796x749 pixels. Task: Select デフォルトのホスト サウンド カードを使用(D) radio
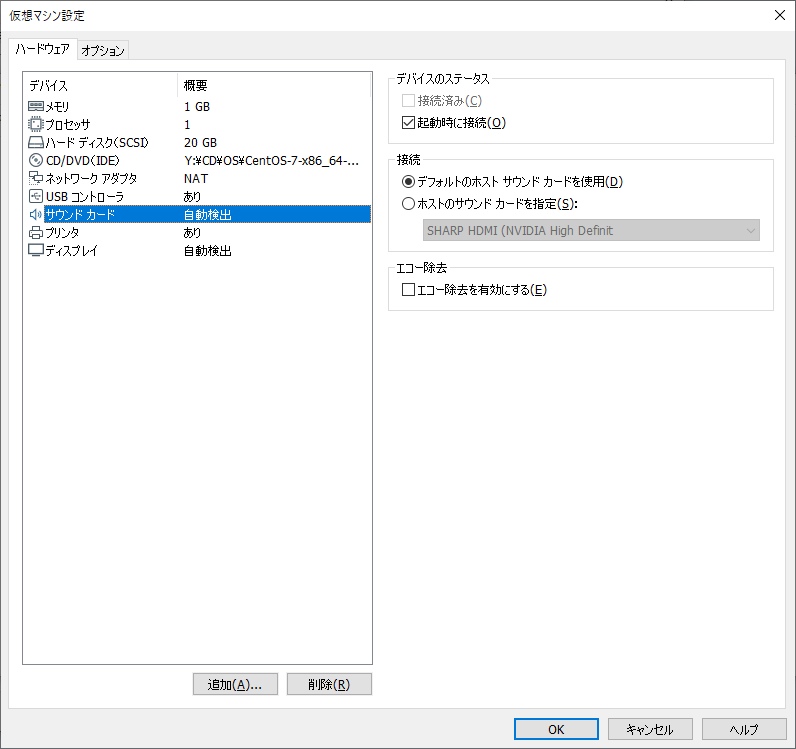click(x=408, y=181)
